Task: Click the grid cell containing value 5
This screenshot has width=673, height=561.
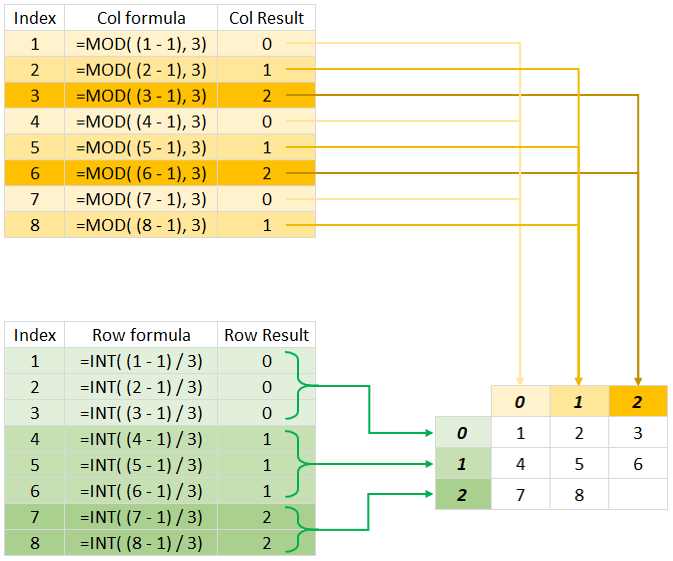Action: (578, 465)
